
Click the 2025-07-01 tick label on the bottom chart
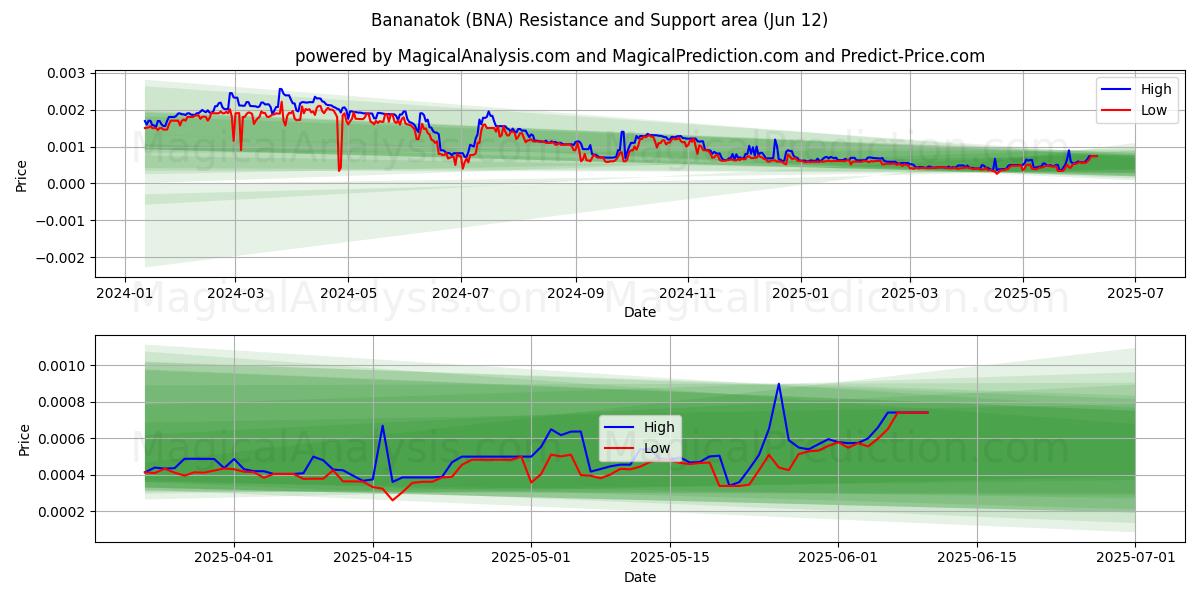pos(1135,558)
